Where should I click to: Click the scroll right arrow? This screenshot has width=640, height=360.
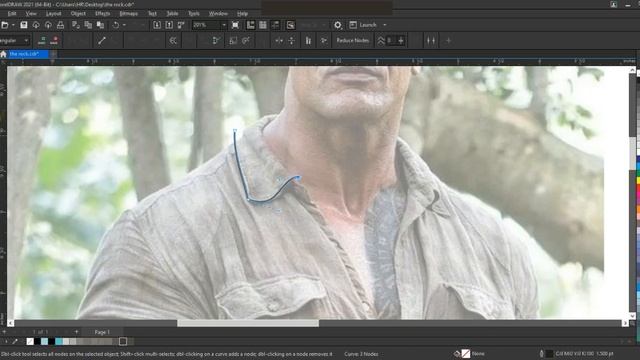click(625, 323)
